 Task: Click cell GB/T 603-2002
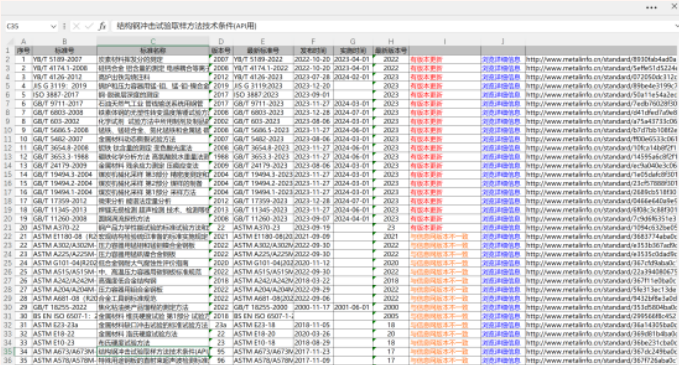65,122
